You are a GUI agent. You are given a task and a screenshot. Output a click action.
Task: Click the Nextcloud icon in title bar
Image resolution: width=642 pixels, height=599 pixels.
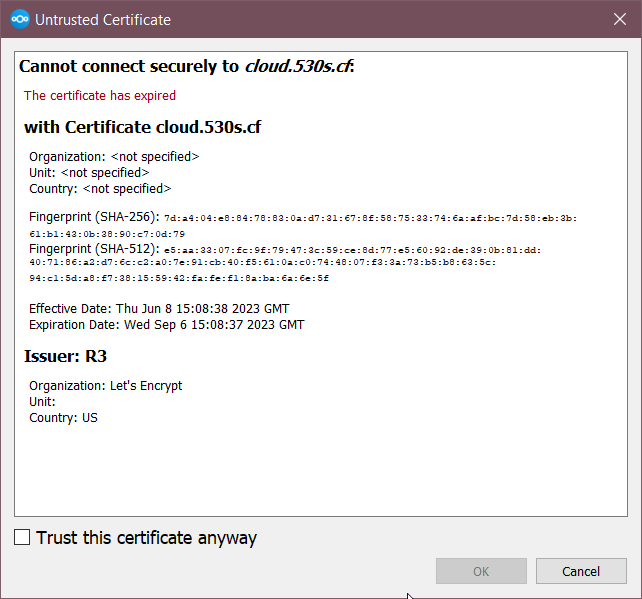[19, 19]
